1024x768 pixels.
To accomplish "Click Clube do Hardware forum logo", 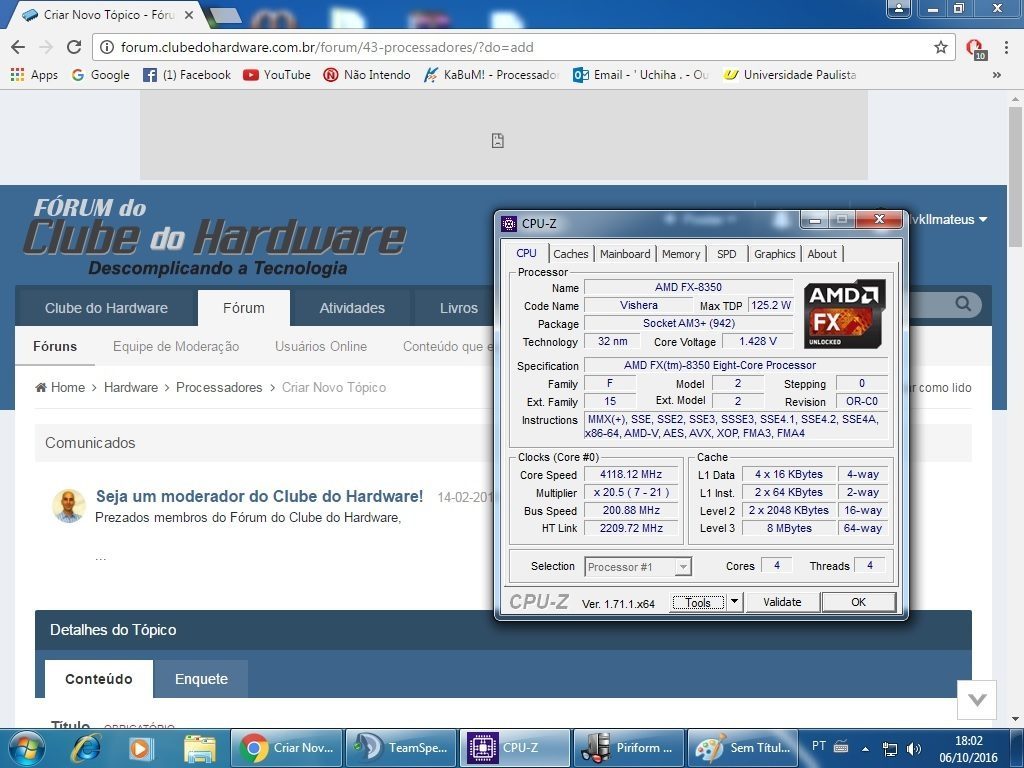I will (x=216, y=236).
